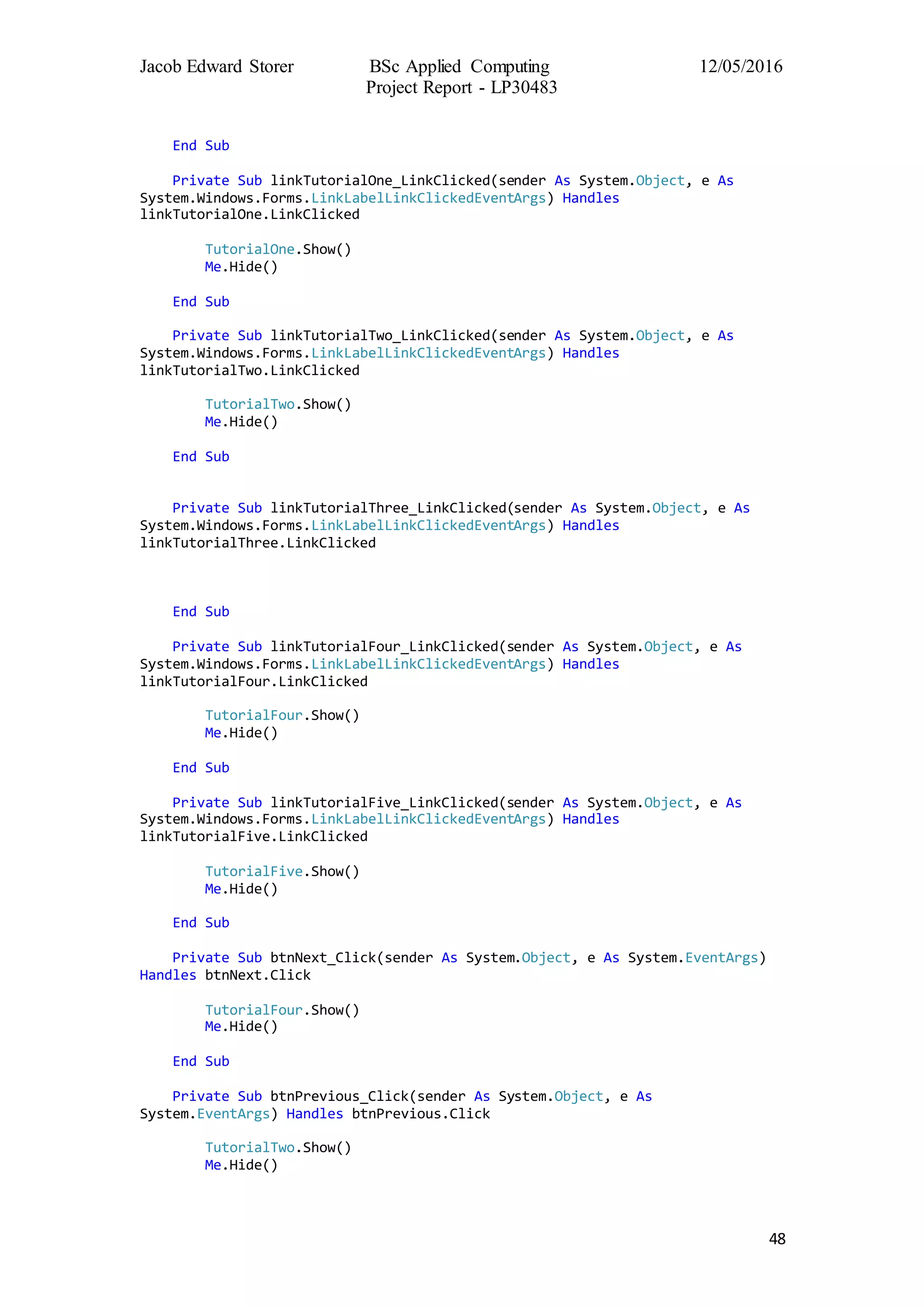Click the line "linkTutorialTwo.LinkClicked"
Viewport: 924px width, 1307px height.
(250, 371)
